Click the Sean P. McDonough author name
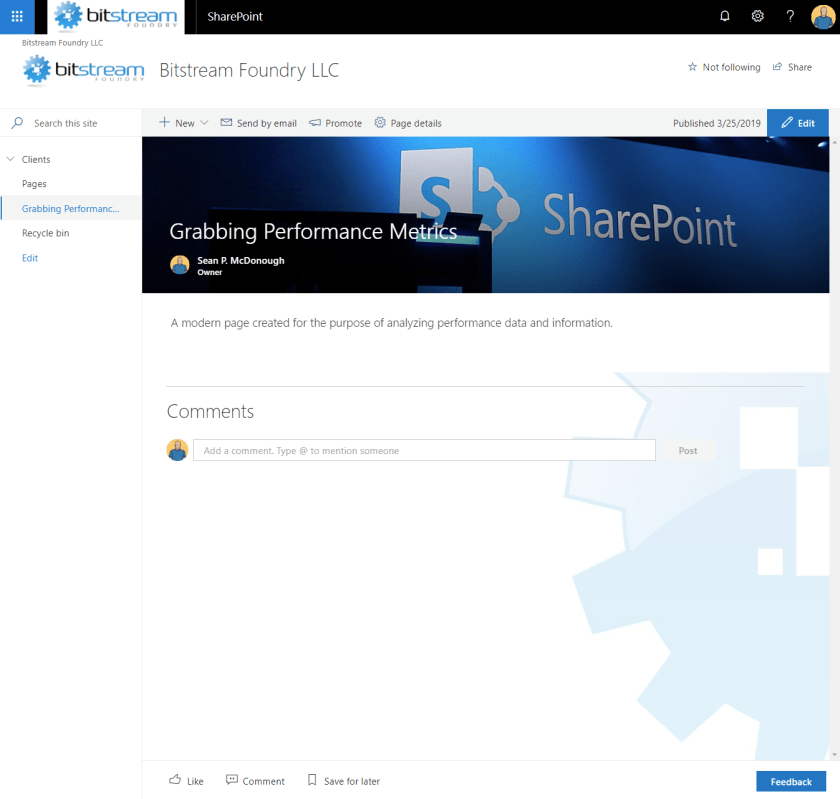This screenshot has height=799, width=840. (x=241, y=260)
